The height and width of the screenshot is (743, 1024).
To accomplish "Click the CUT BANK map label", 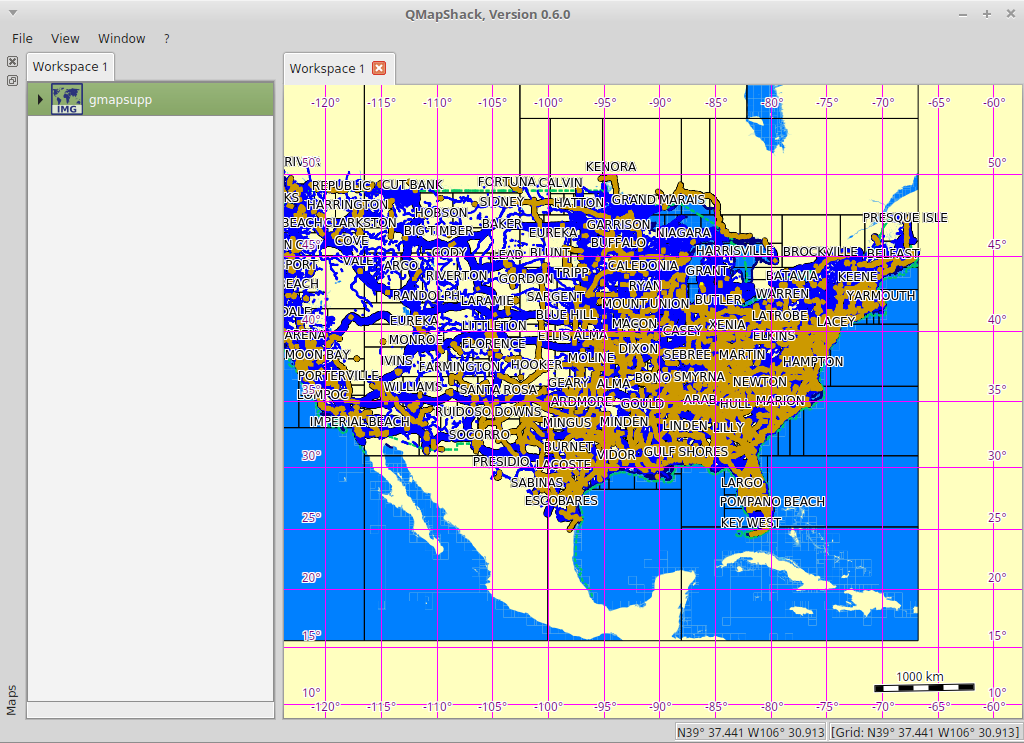I will point(412,185).
